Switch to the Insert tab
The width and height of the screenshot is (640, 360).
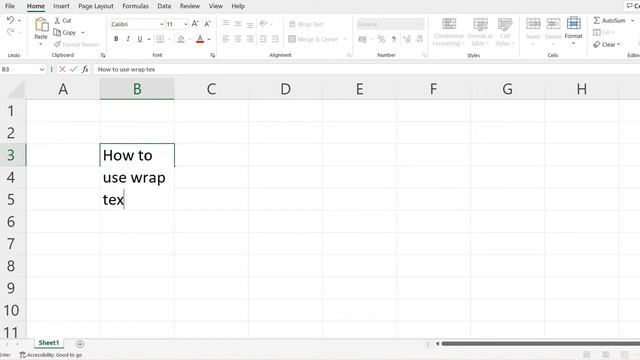click(x=61, y=6)
